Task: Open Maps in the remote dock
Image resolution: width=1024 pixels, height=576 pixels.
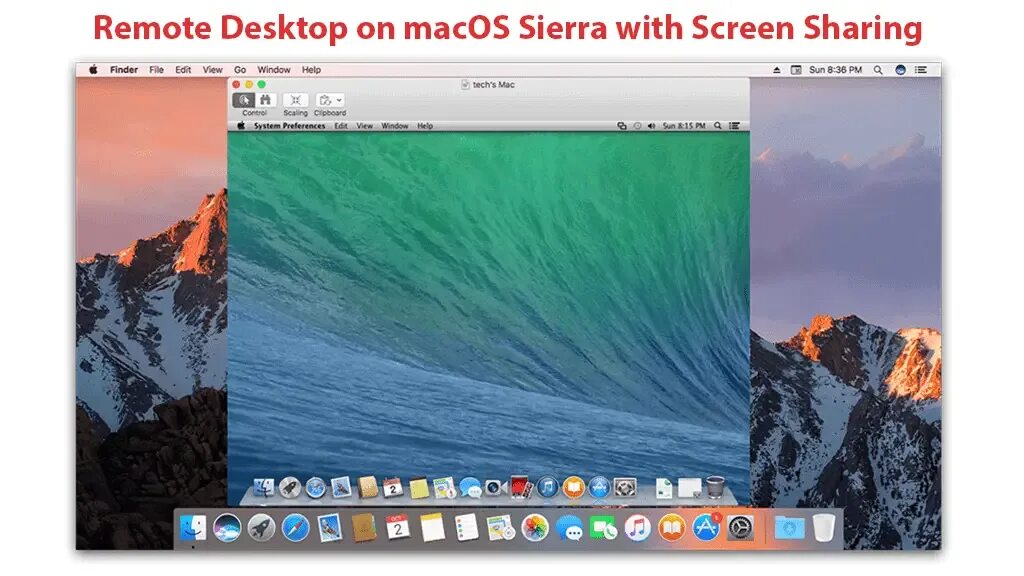Action: coord(444,487)
